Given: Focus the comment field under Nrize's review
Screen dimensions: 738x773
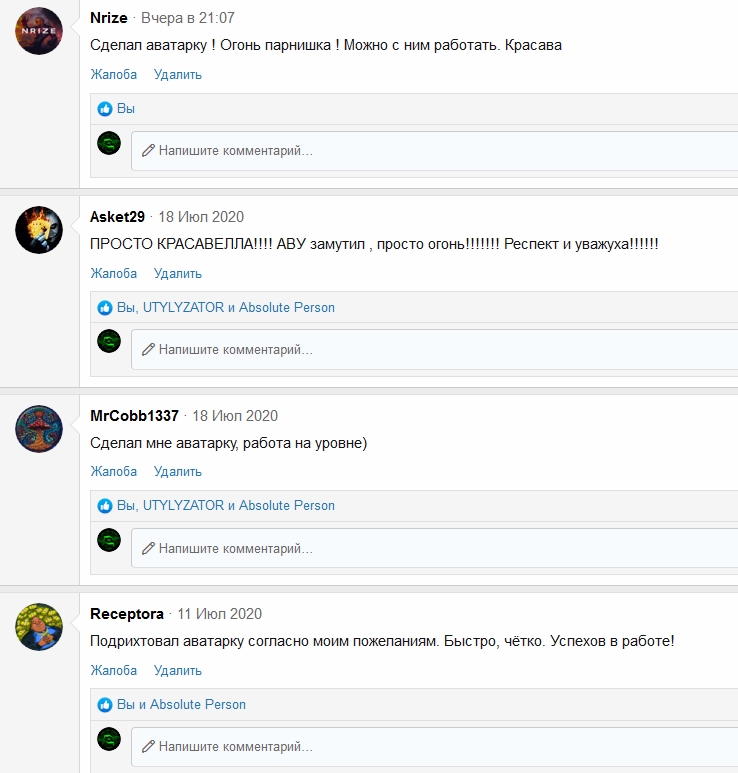Looking at the screenshot, I should coord(434,151).
